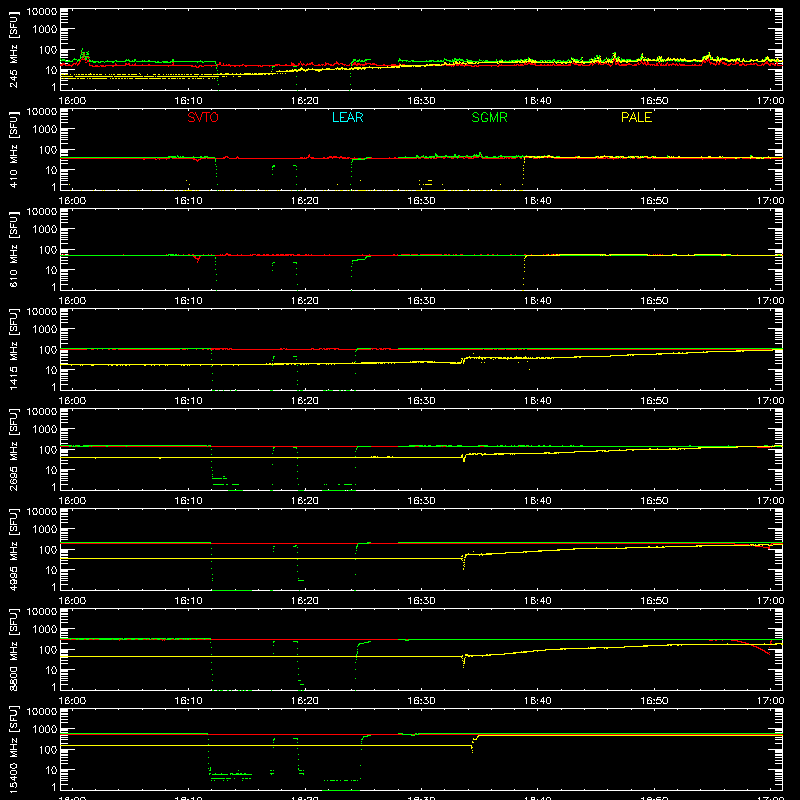Select the 4995 MHz [SFU] axis label
The height and width of the screenshot is (800, 800).
(13, 550)
